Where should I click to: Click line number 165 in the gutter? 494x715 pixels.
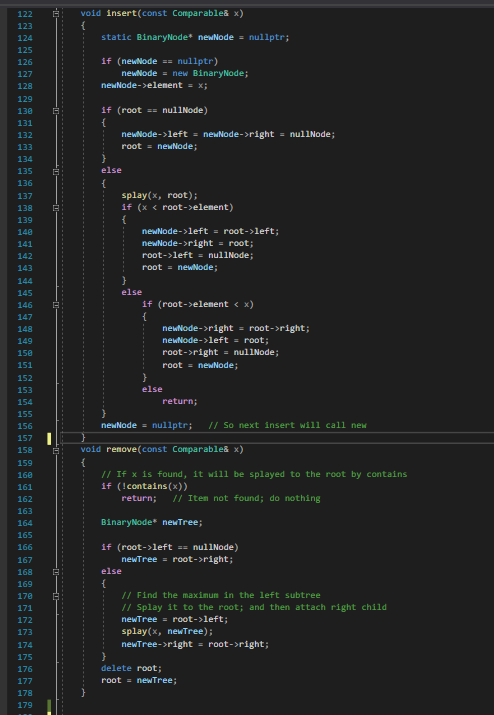(x=25, y=535)
